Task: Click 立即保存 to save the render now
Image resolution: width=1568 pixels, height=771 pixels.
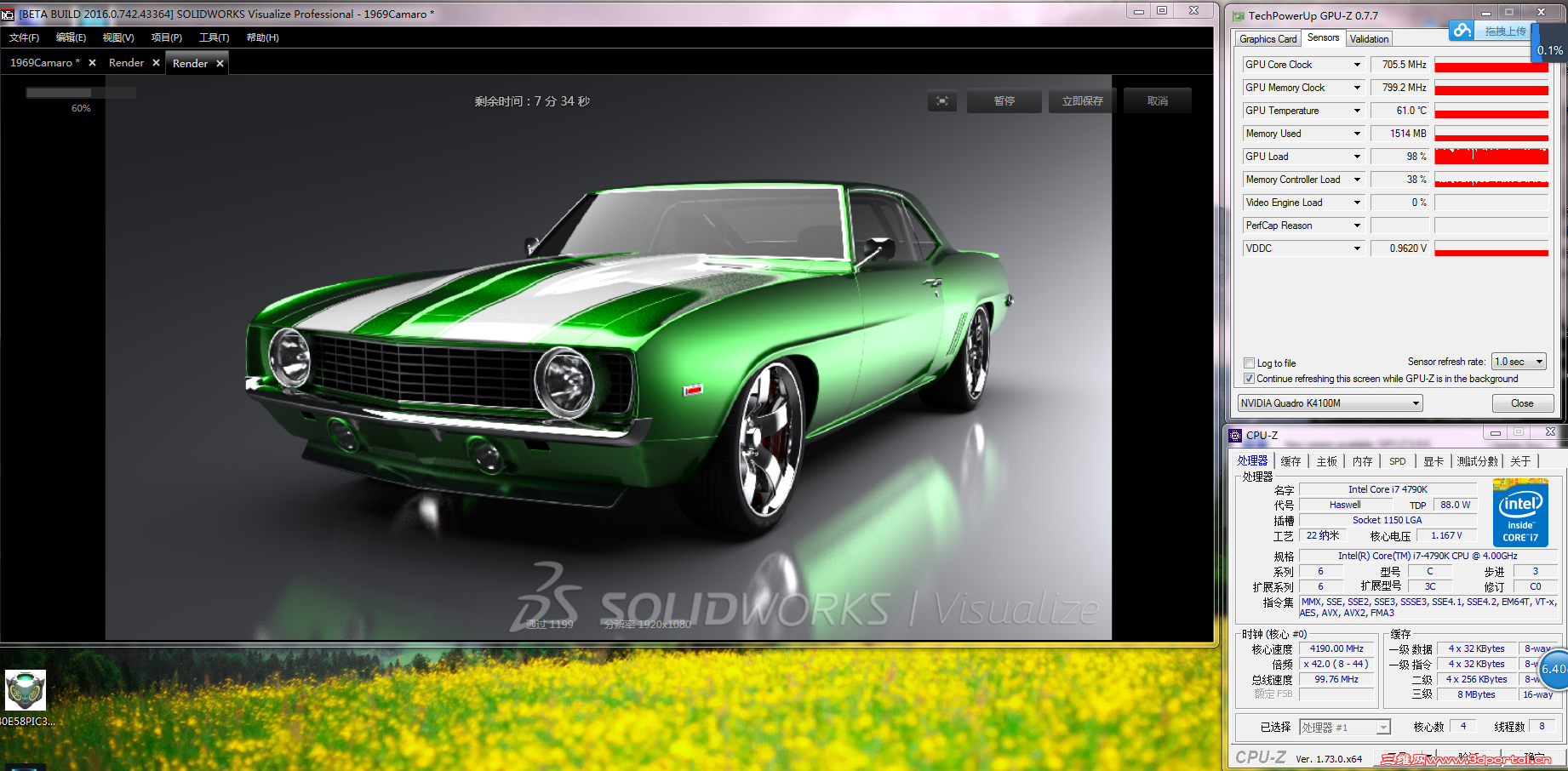Action: click(1083, 101)
